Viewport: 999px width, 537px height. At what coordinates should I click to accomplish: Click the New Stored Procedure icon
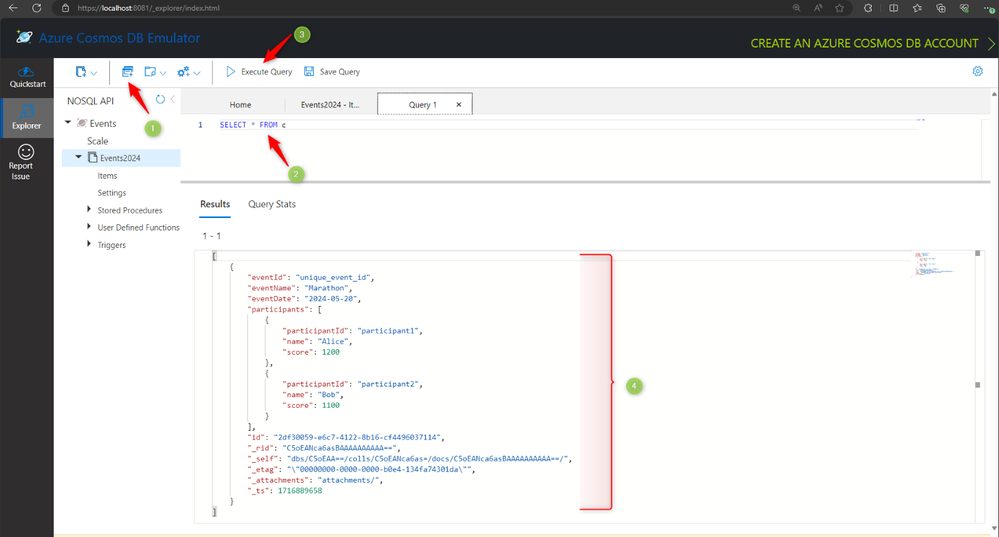[150, 72]
